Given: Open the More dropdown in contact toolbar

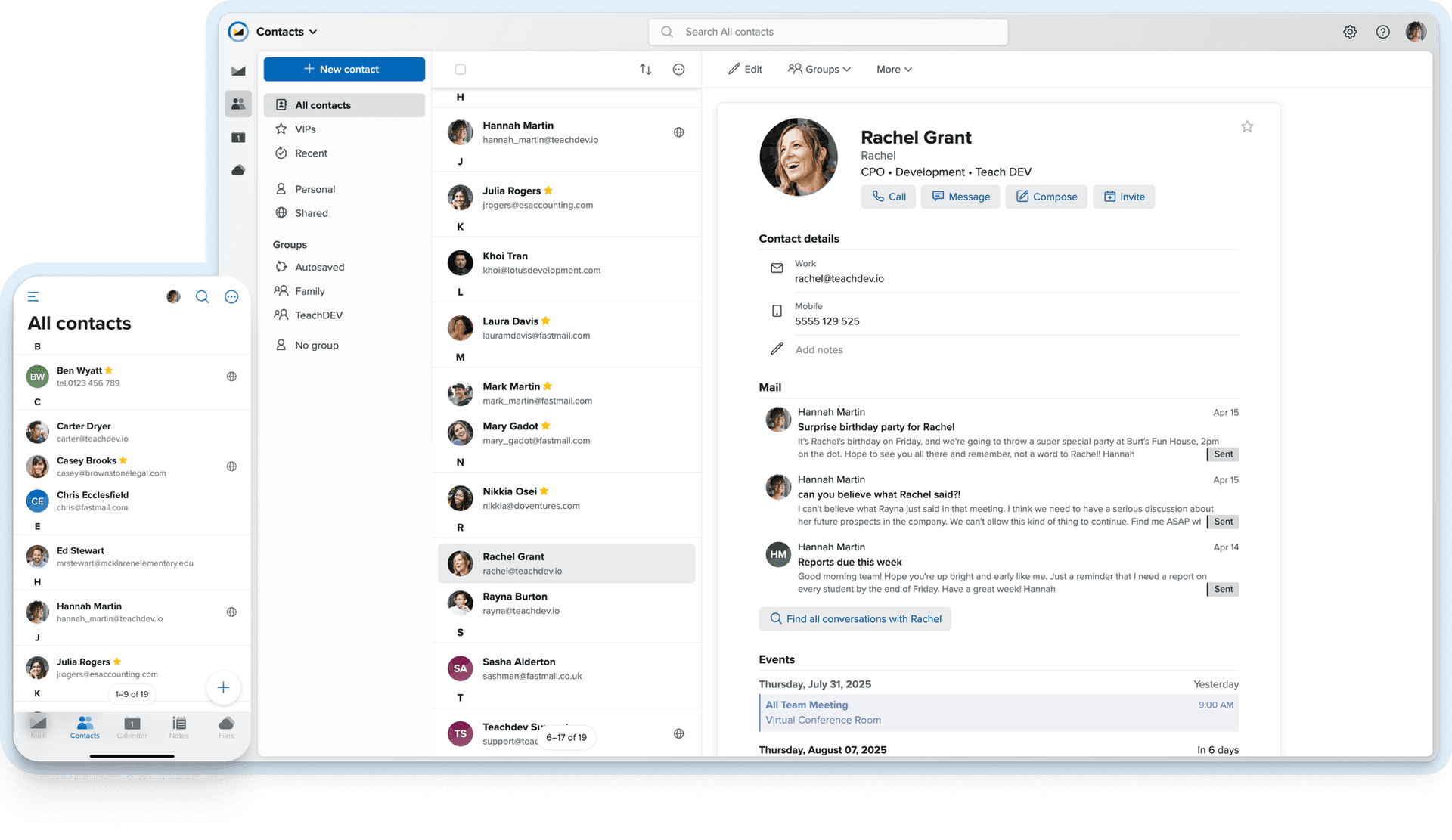Looking at the screenshot, I should click(x=894, y=69).
